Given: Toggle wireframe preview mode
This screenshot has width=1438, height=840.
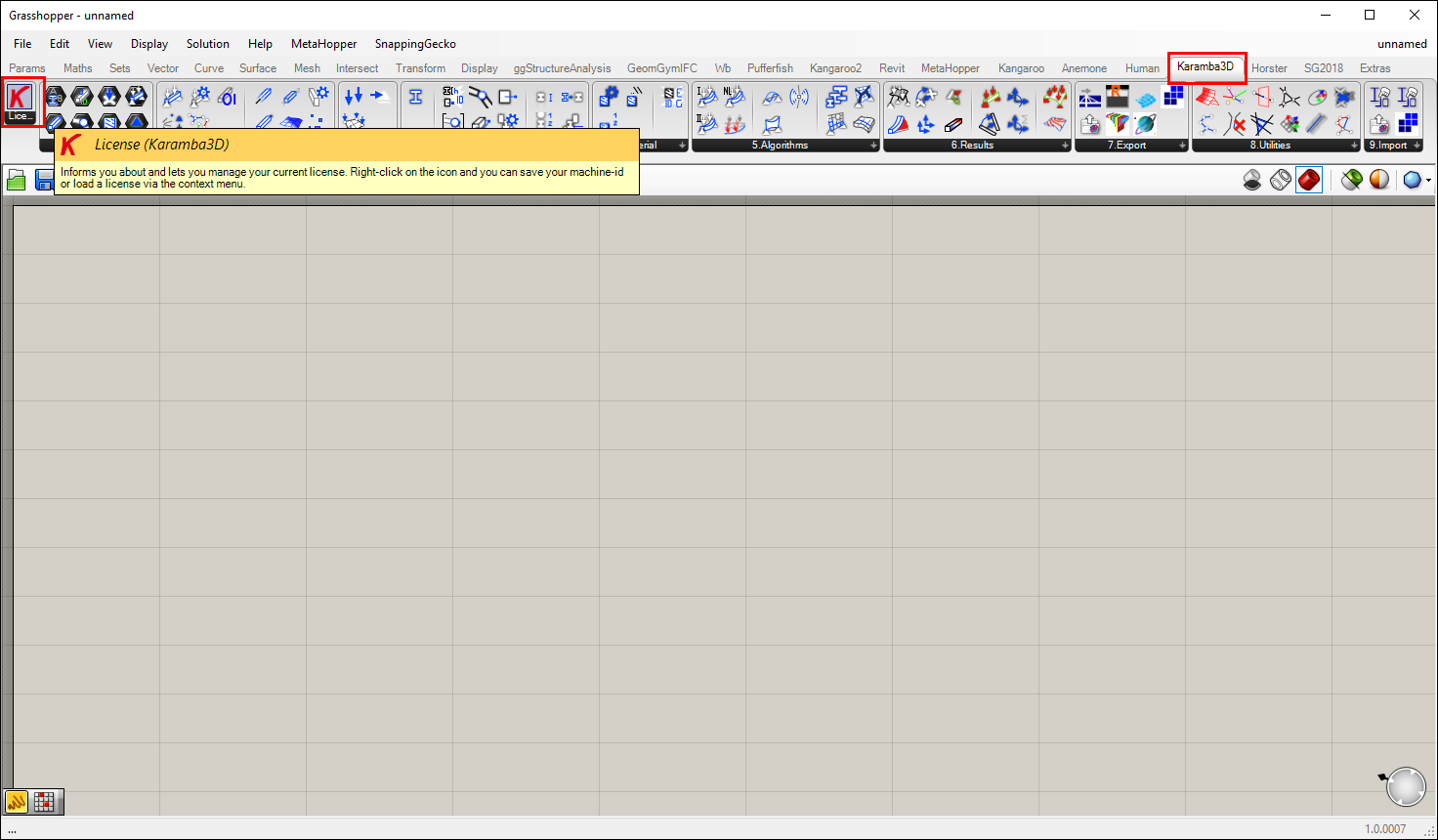Looking at the screenshot, I should 1281,180.
